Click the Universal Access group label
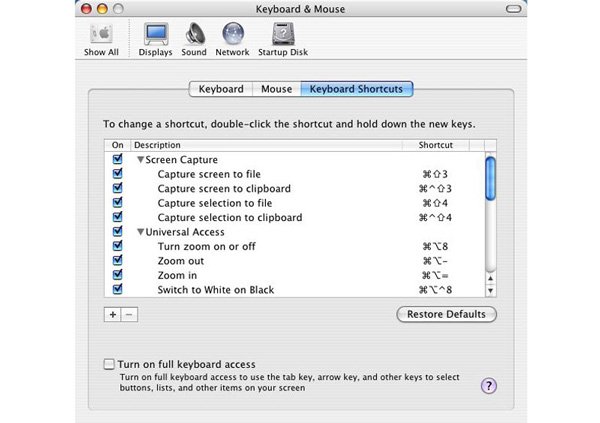This screenshot has width=600, height=423. click(x=185, y=232)
